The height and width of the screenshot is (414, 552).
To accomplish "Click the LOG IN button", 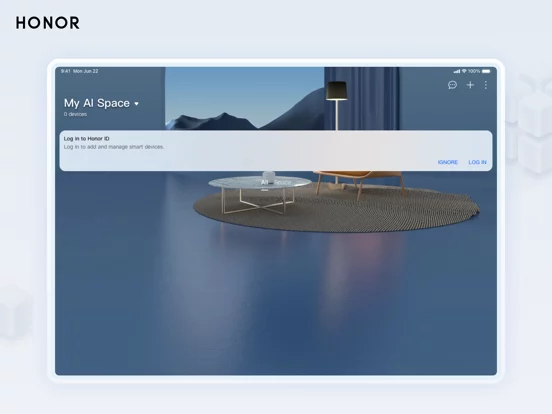I will pyautogui.click(x=477, y=162).
